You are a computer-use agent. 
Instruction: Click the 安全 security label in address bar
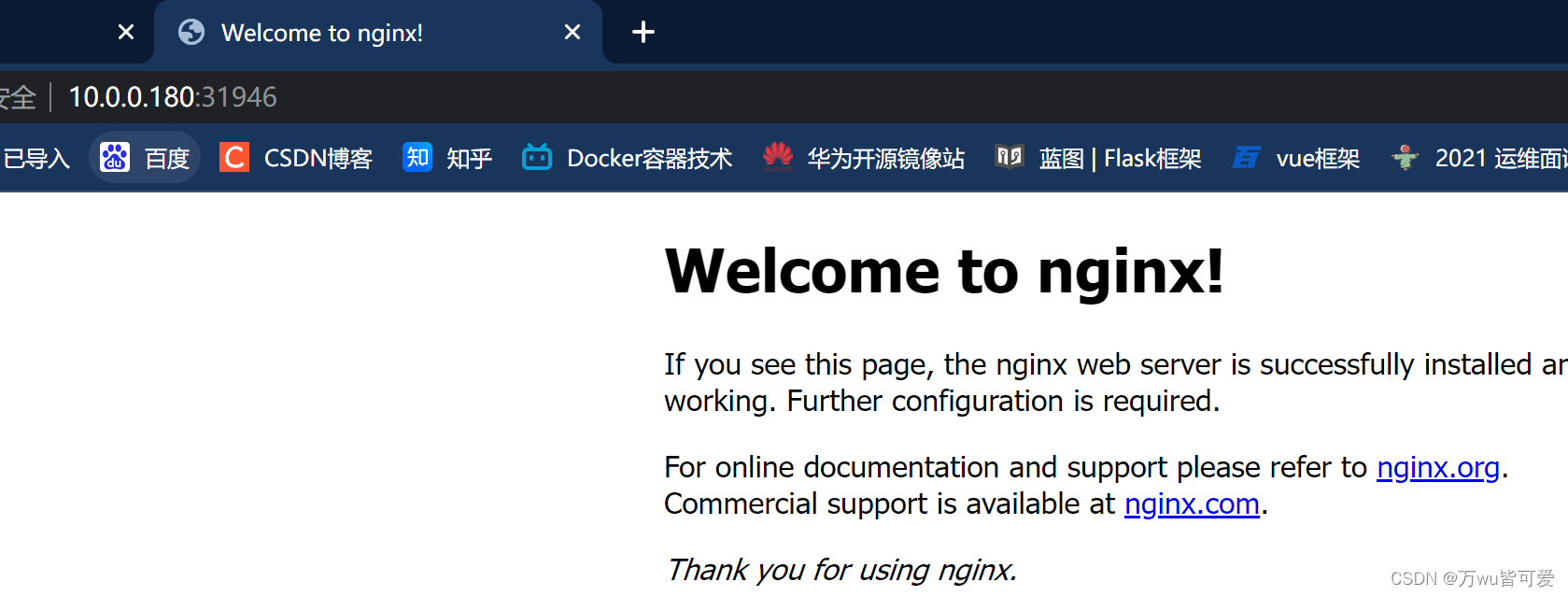pos(17,97)
